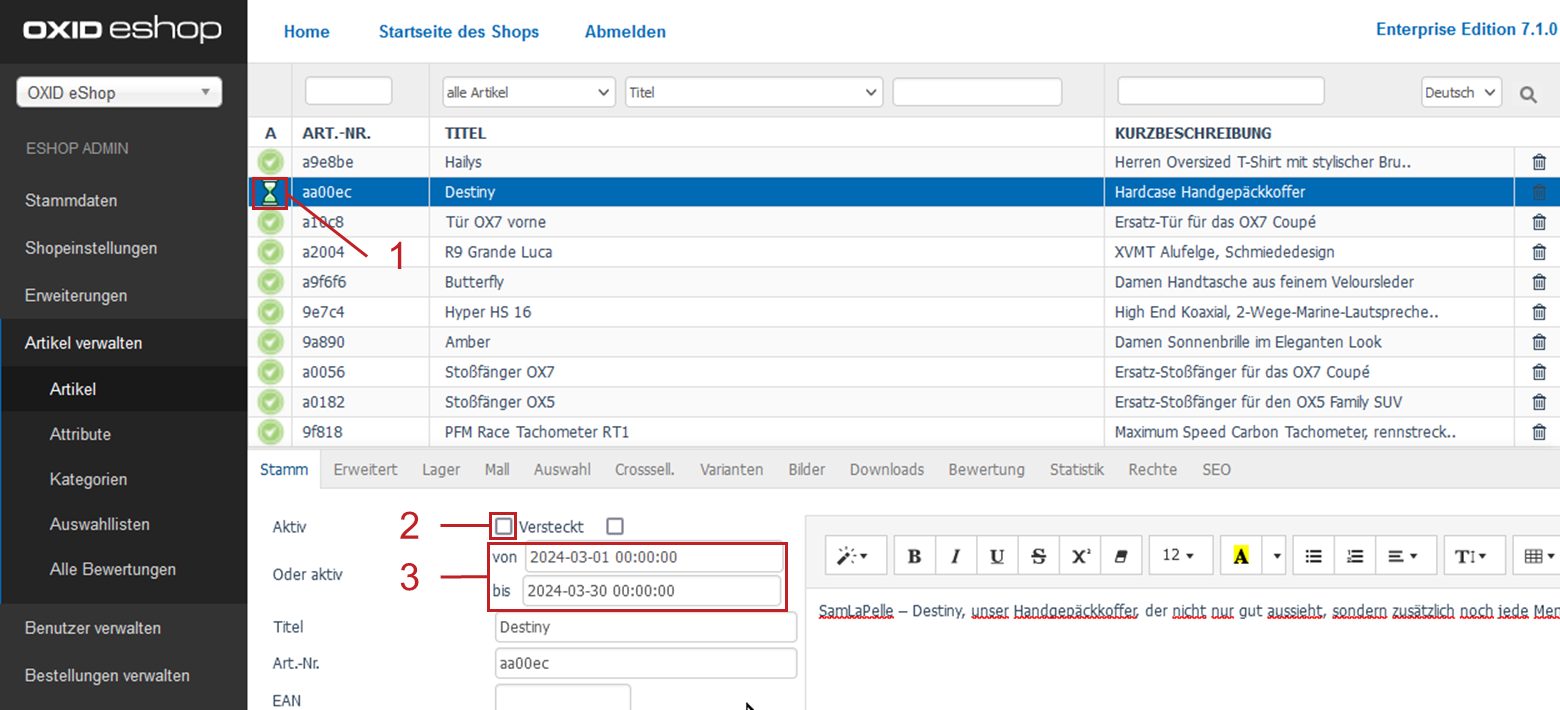The height and width of the screenshot is (710, 1560).
Task: Check the Versteckt checkbox
Action: pos(614,526)
